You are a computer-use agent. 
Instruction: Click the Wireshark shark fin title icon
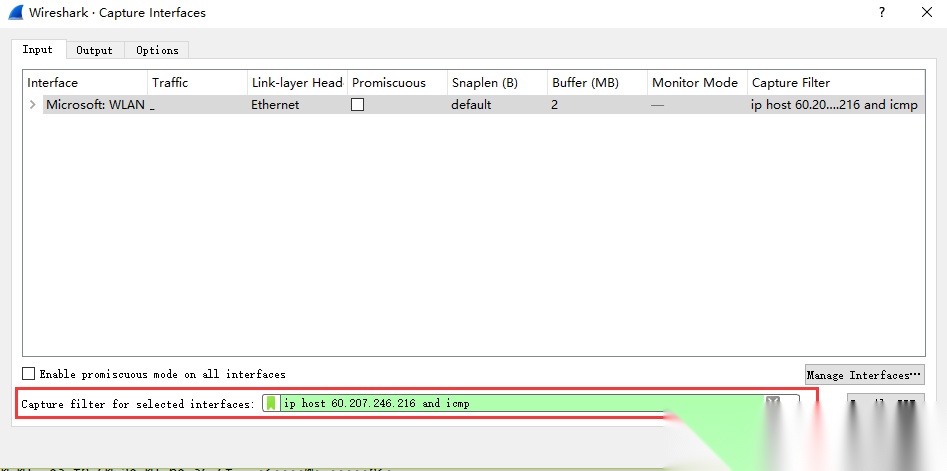coord(16,12)
